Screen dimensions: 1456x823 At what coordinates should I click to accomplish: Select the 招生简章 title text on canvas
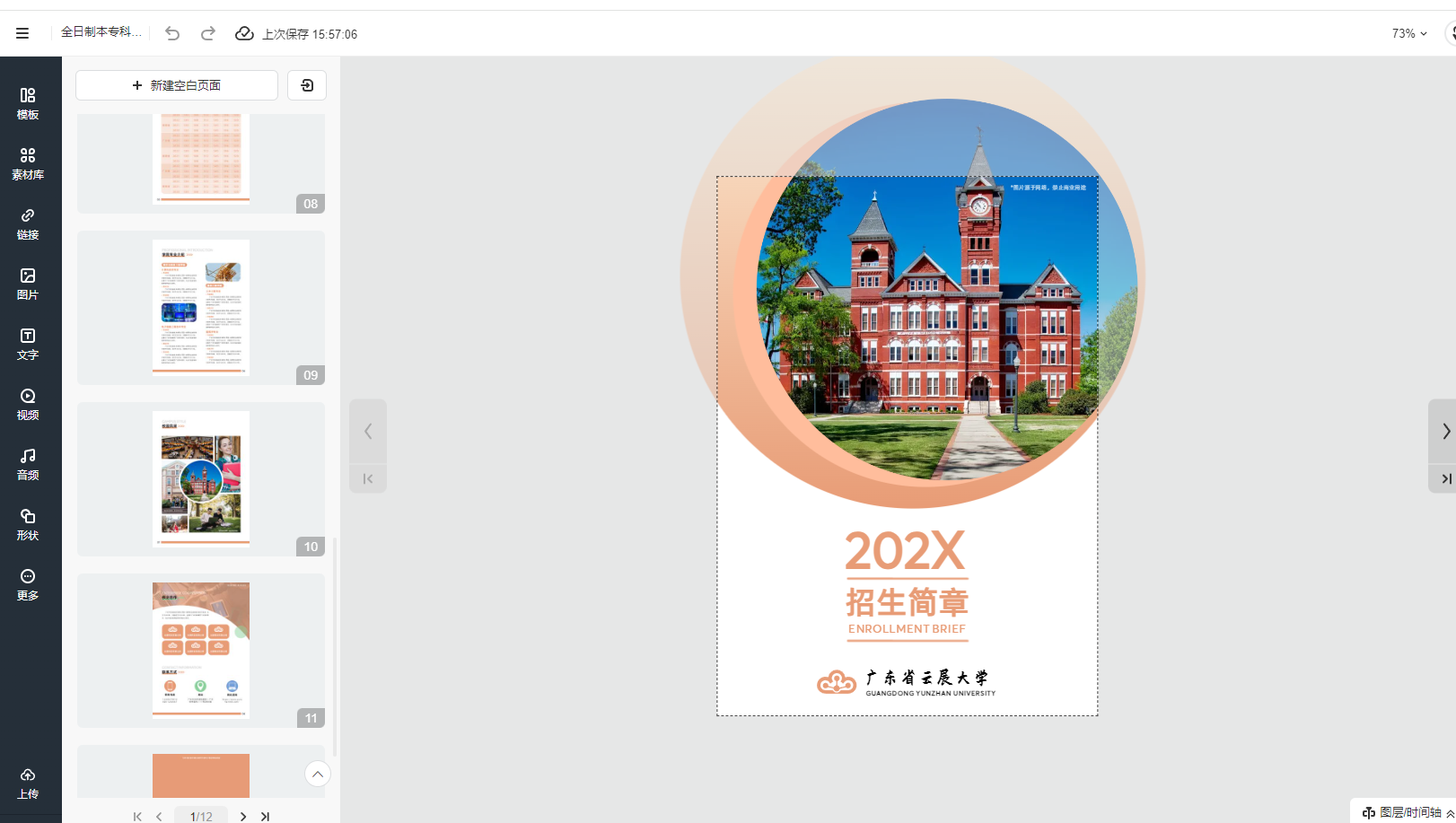907,601
